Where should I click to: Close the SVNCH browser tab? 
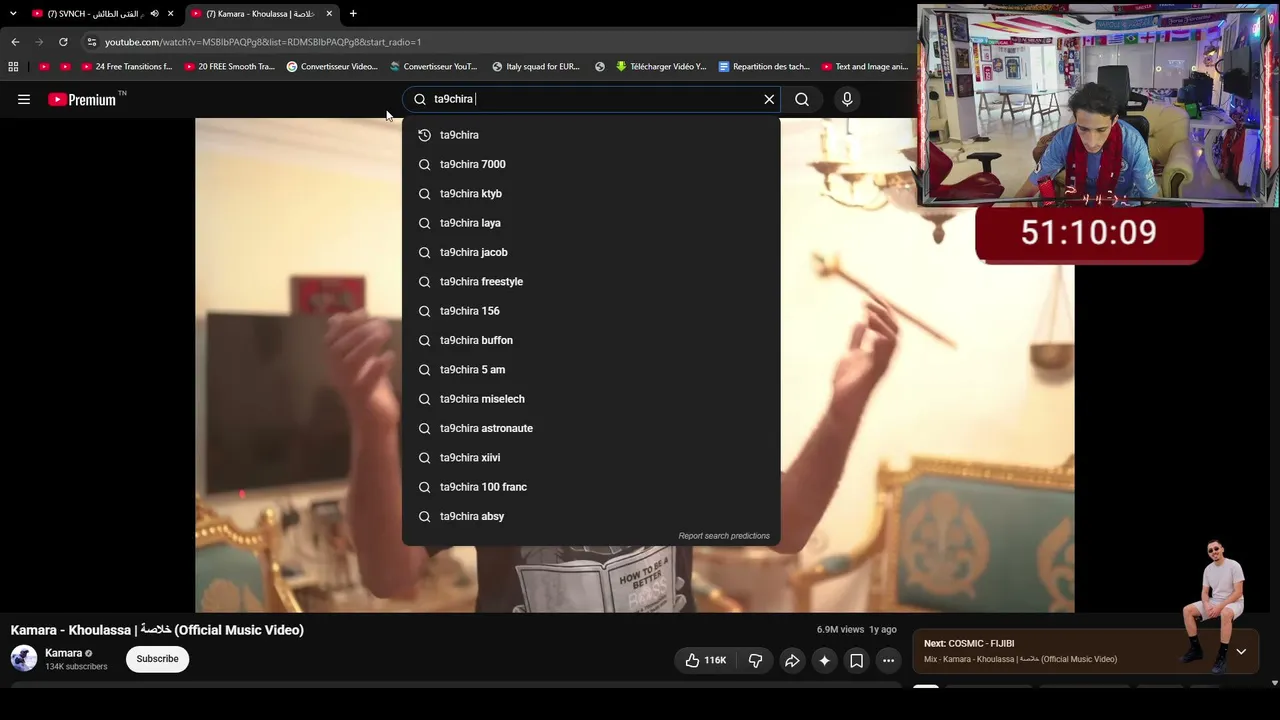171,14
